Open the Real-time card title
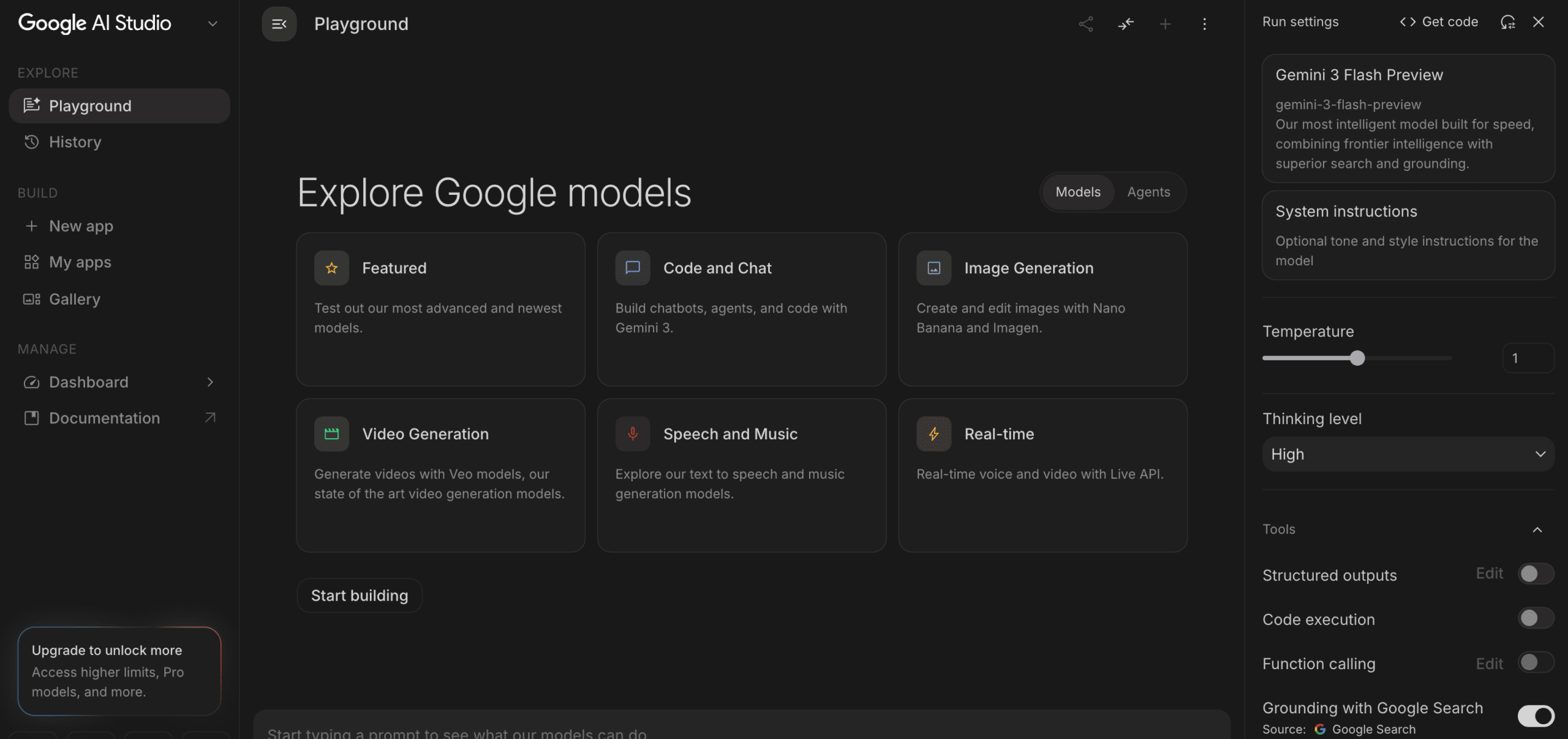This screenshot has height=739, width=1568. click(999, 434)
